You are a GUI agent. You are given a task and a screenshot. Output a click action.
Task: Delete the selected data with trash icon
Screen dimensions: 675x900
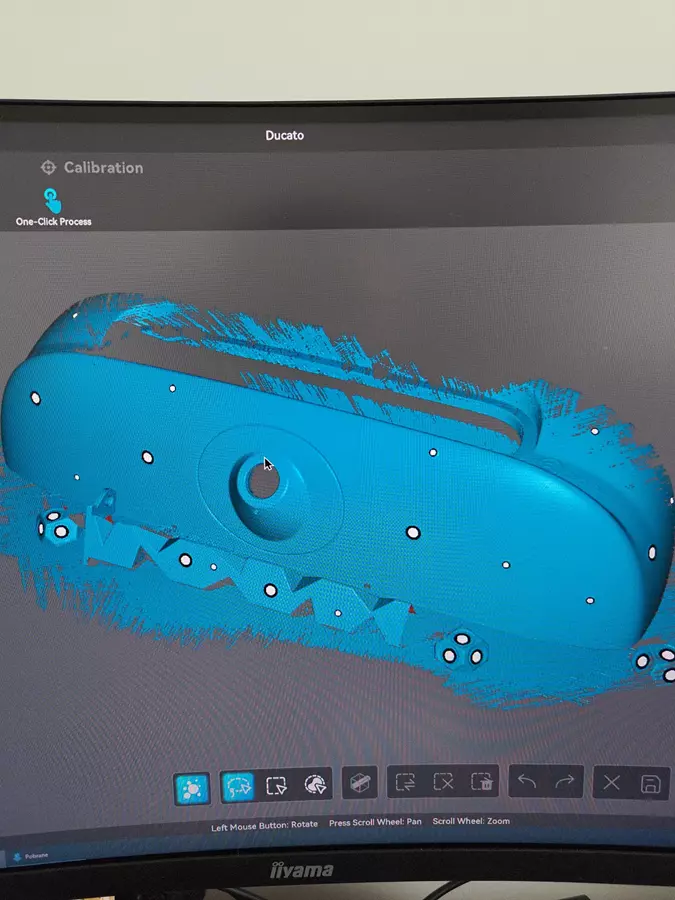482,782
